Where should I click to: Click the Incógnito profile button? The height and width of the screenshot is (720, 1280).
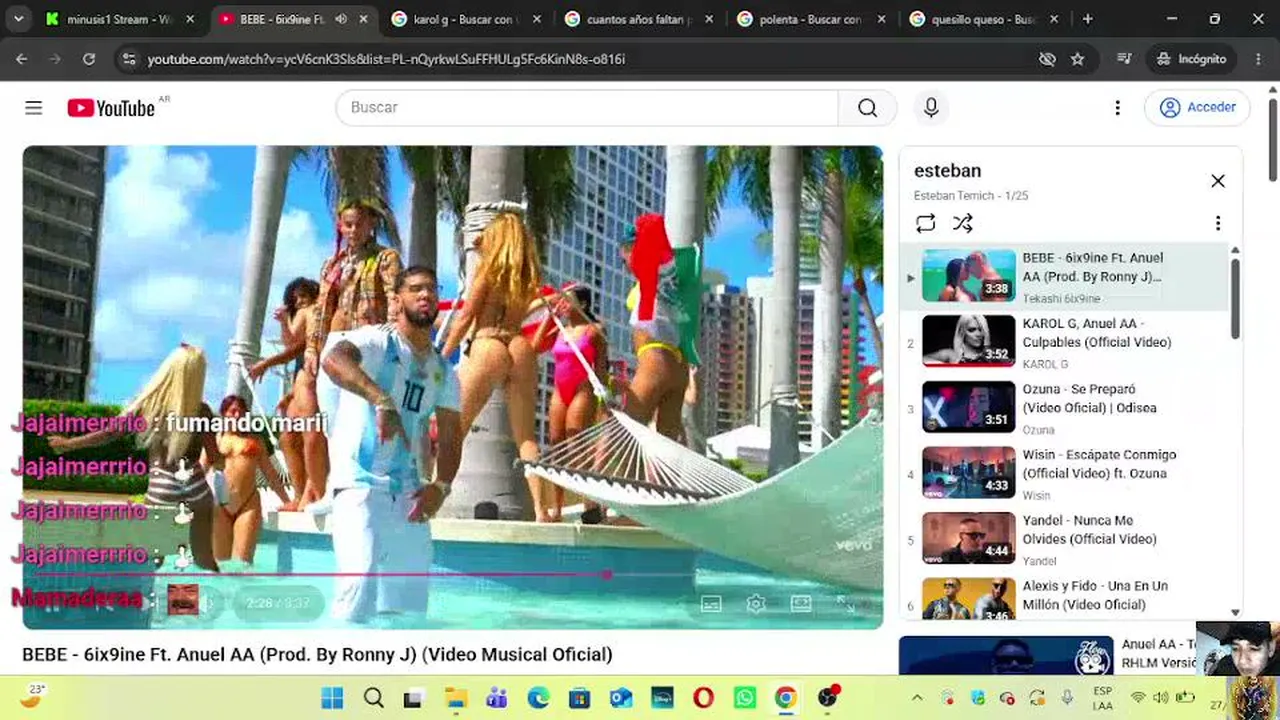pos(1191,59)
